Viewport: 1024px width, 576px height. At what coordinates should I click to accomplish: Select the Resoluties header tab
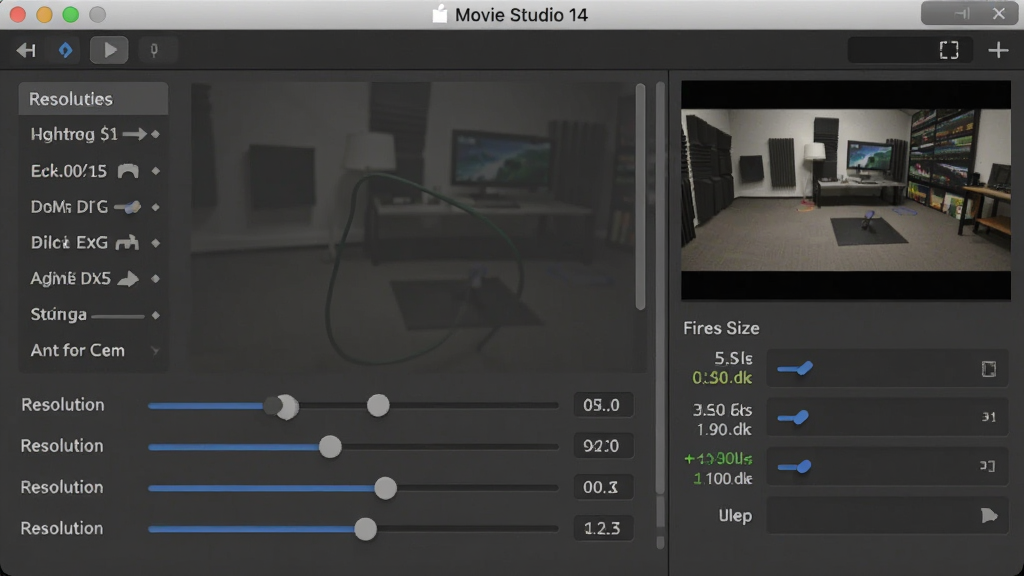tap(93, 99)
